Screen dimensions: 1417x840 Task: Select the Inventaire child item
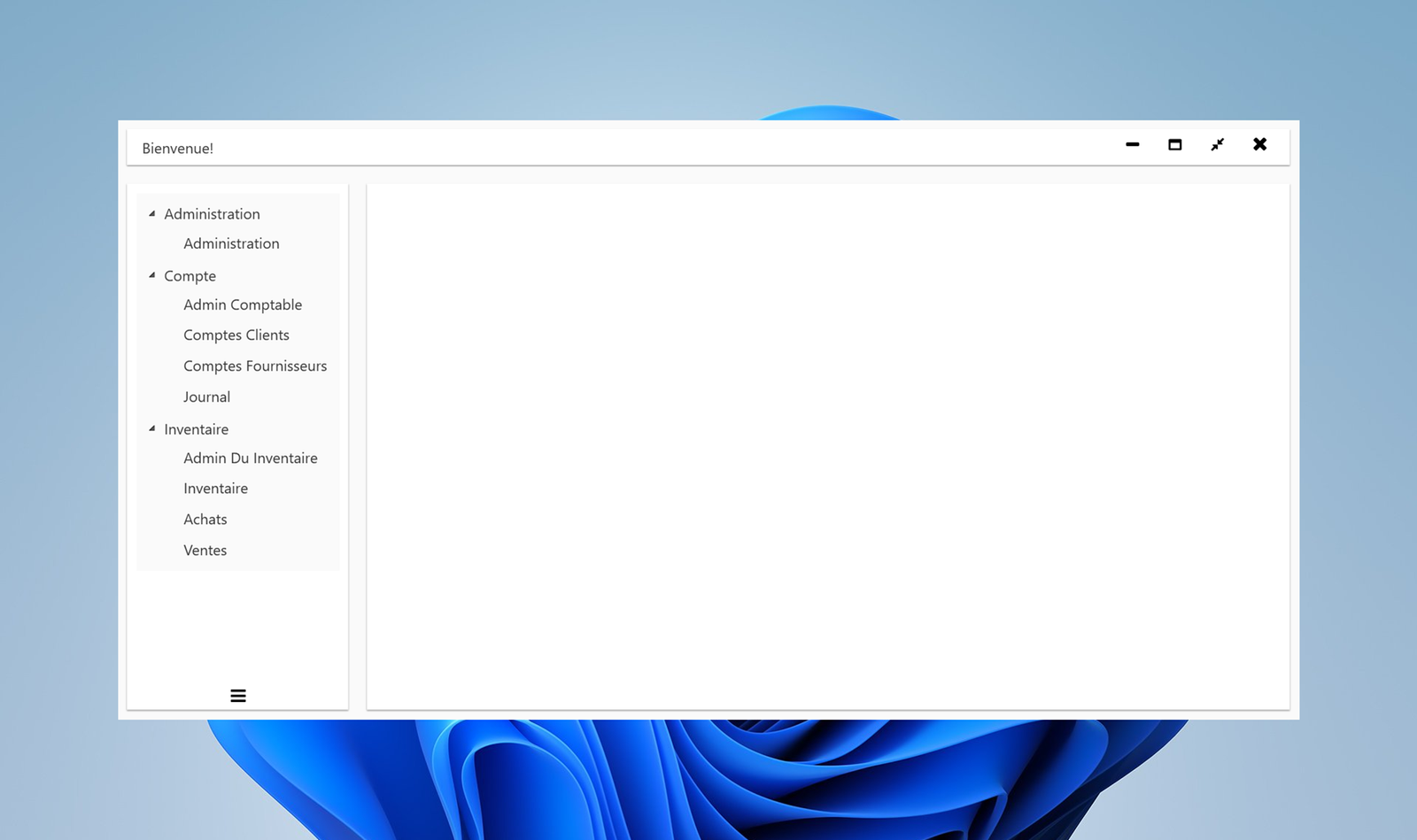216,489
